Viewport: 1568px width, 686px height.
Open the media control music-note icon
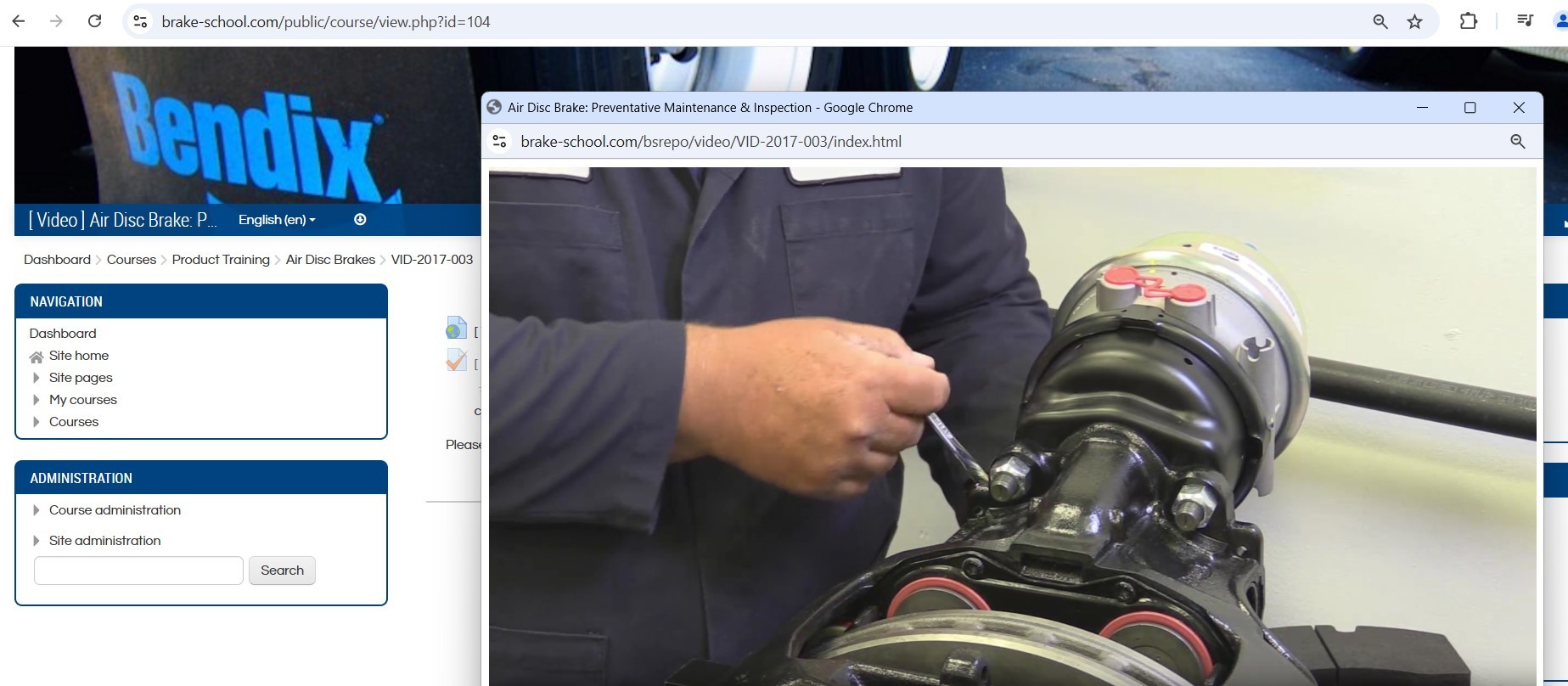[1525, 21]
